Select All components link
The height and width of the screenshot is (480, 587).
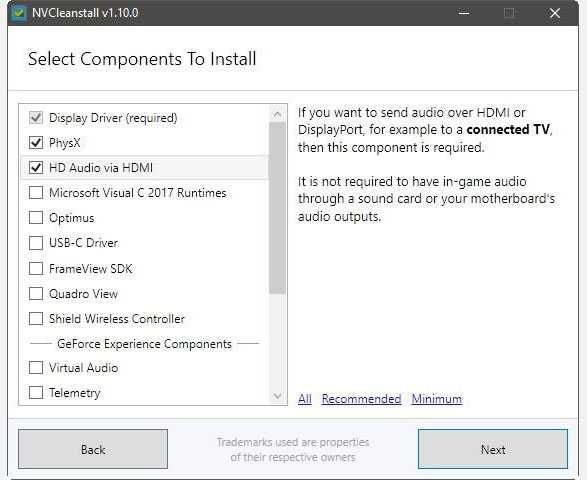pos(305,399)
